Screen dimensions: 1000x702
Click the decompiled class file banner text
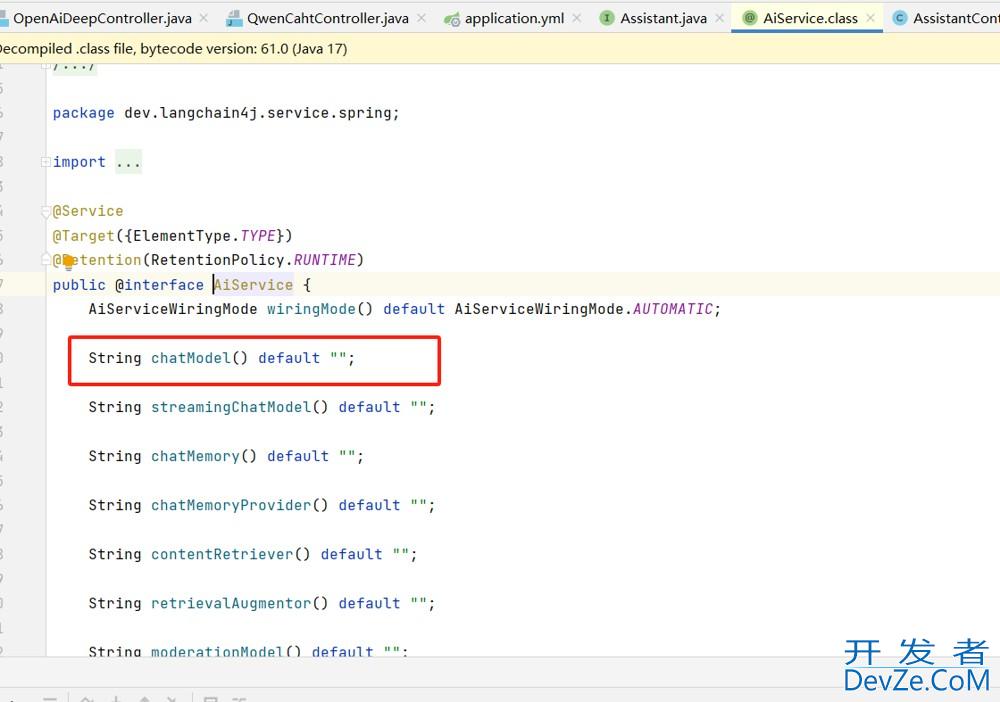173,48
